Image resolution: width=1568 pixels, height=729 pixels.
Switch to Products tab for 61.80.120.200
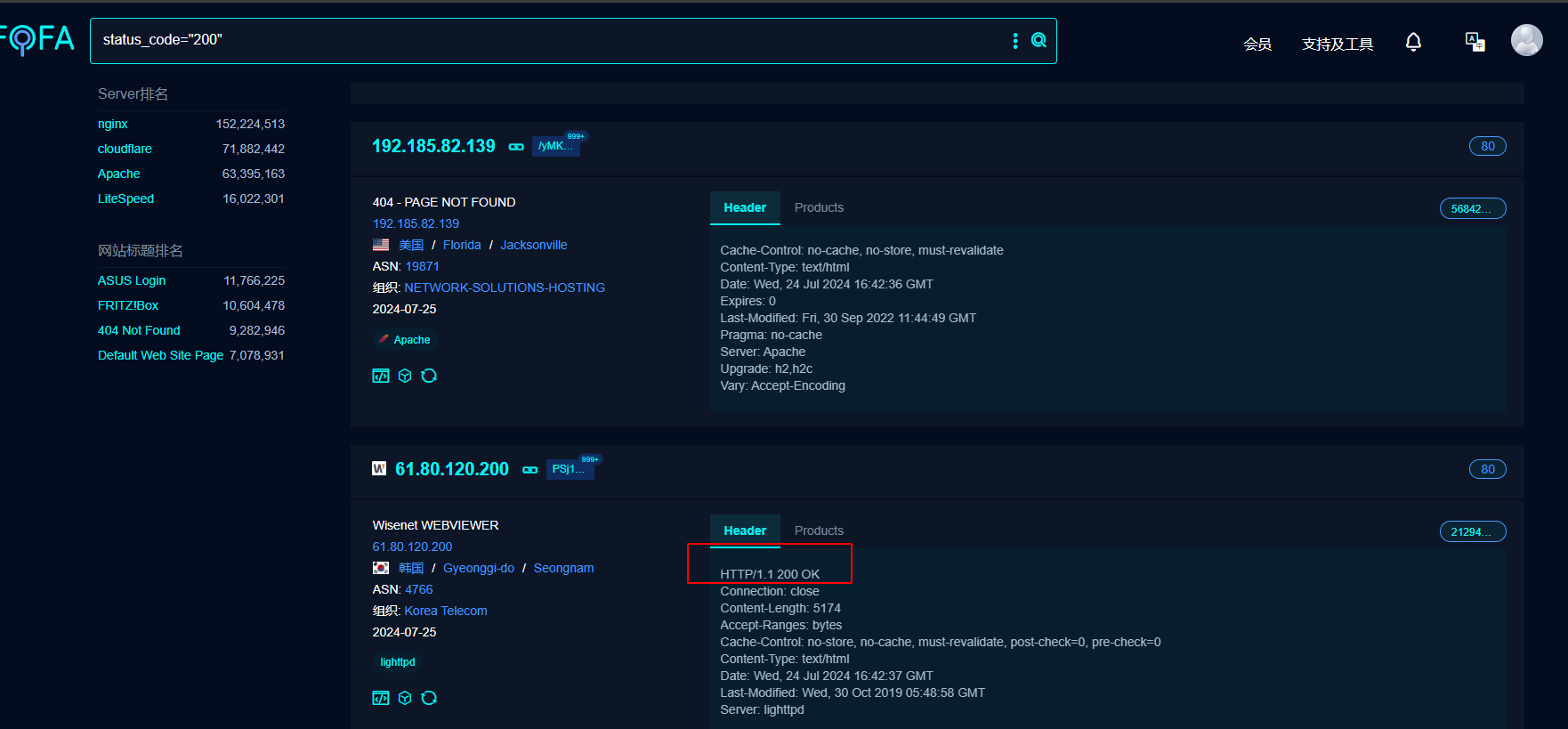(819, 531)
